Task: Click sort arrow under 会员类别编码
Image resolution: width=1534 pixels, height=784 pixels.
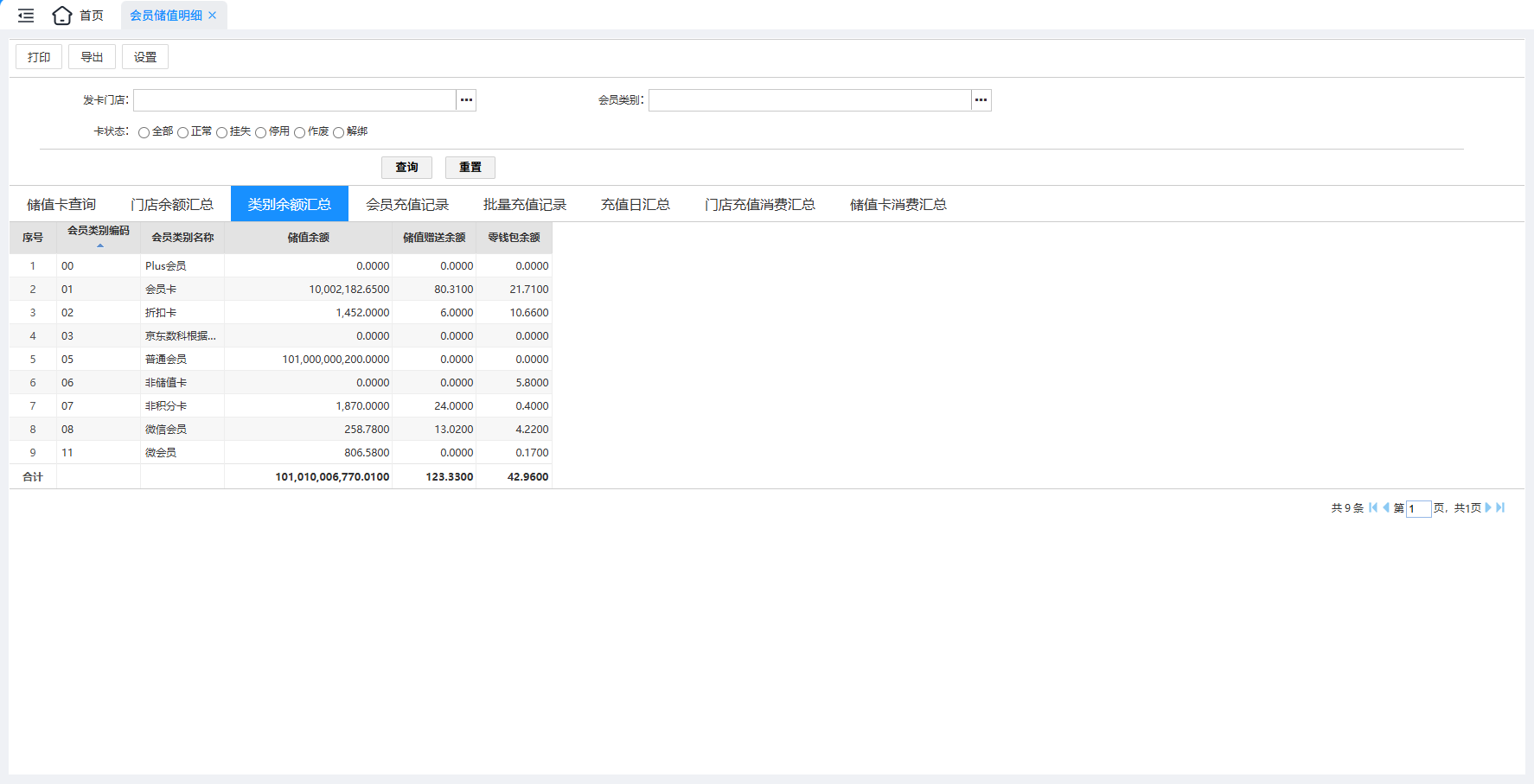Action: click(100, 246)
